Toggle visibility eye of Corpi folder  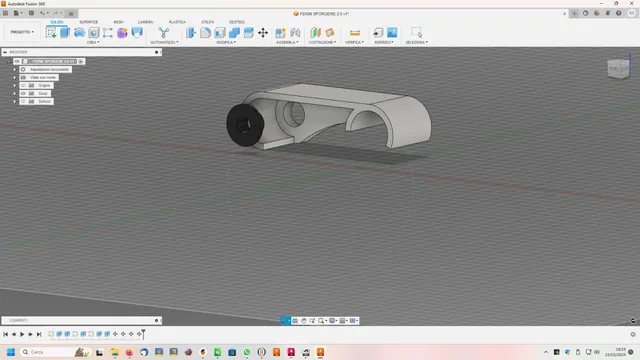pos(23,93)
